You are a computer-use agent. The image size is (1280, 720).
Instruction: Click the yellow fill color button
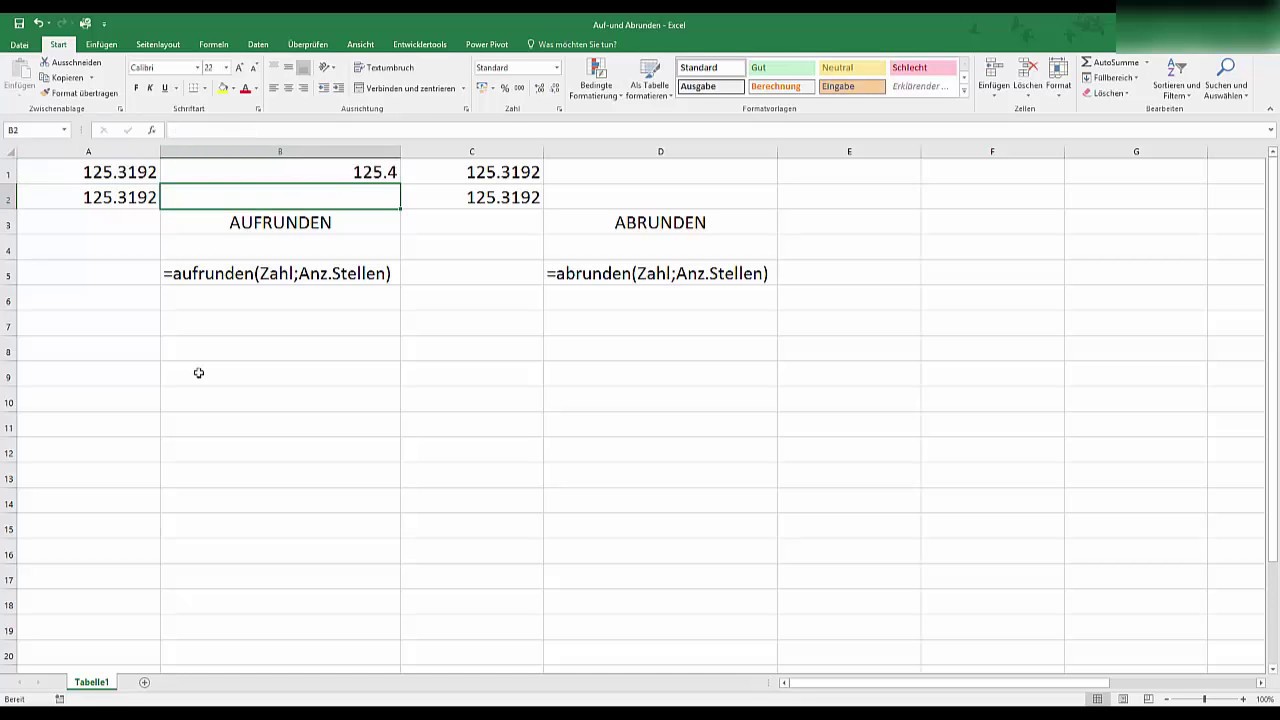[222, 88]
